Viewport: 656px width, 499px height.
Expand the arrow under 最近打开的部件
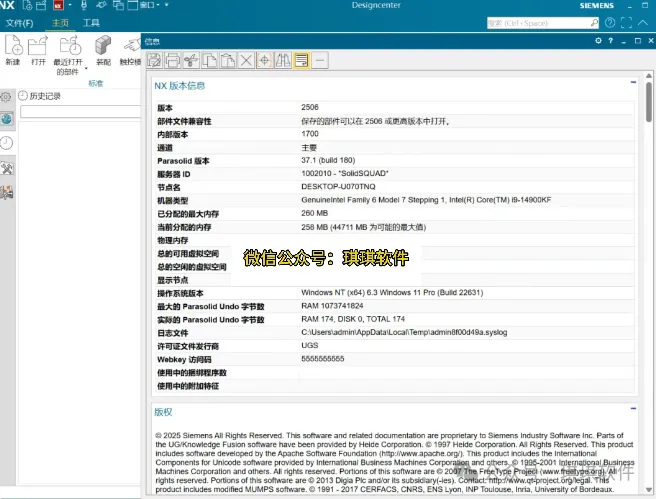click(86, 69)
